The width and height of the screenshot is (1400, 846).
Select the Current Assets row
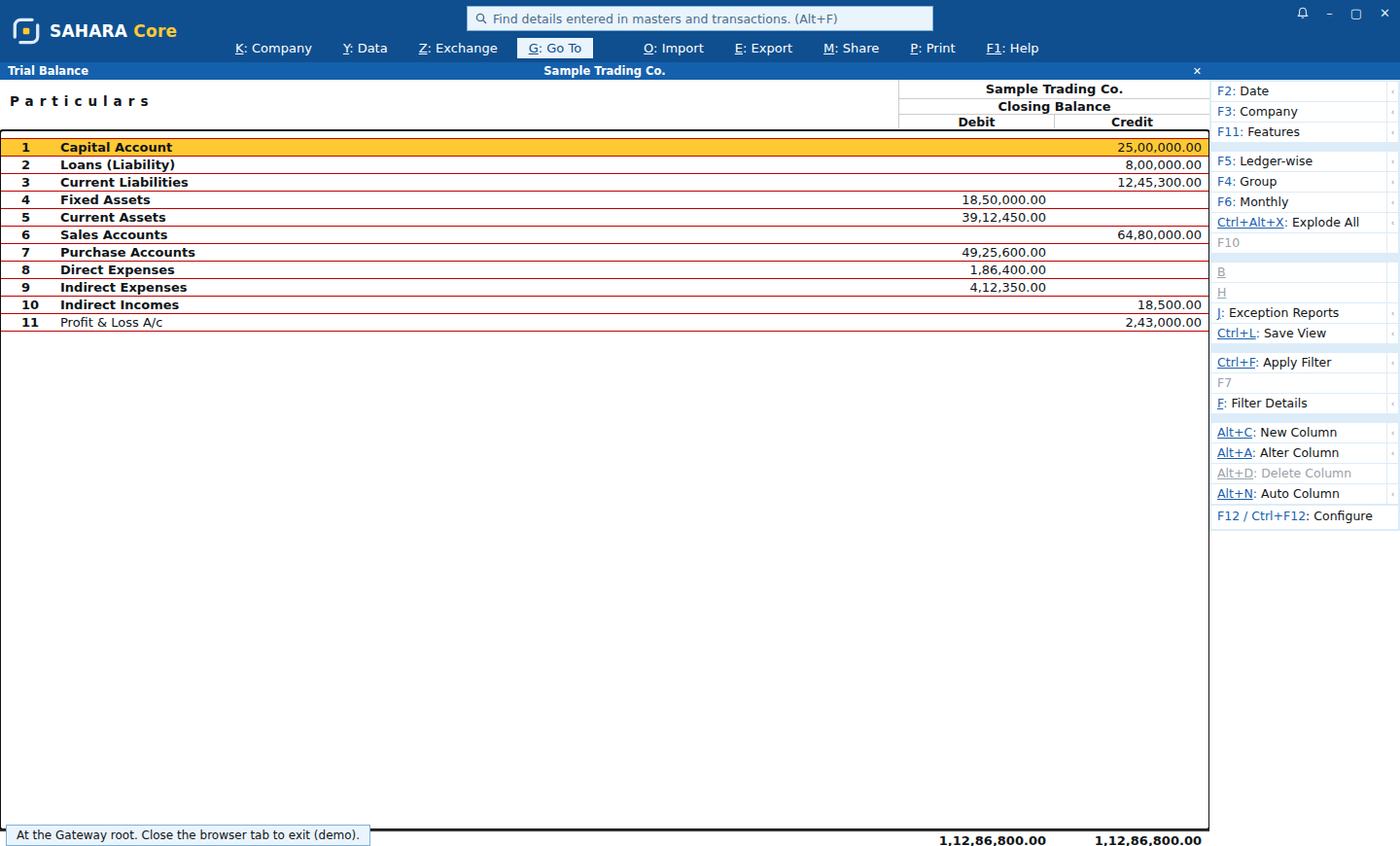(x=605, y=218)
